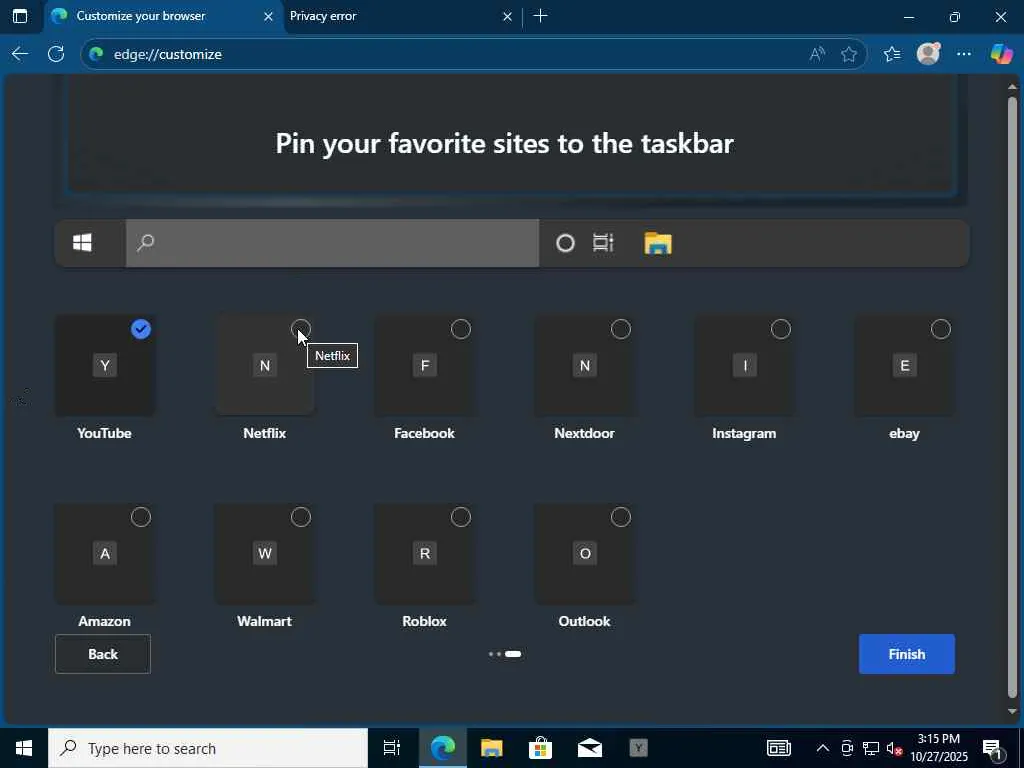This screenshot has height=768, width=1024.
Task: Open the Favorites list icon
Action: tap(891, 54)
